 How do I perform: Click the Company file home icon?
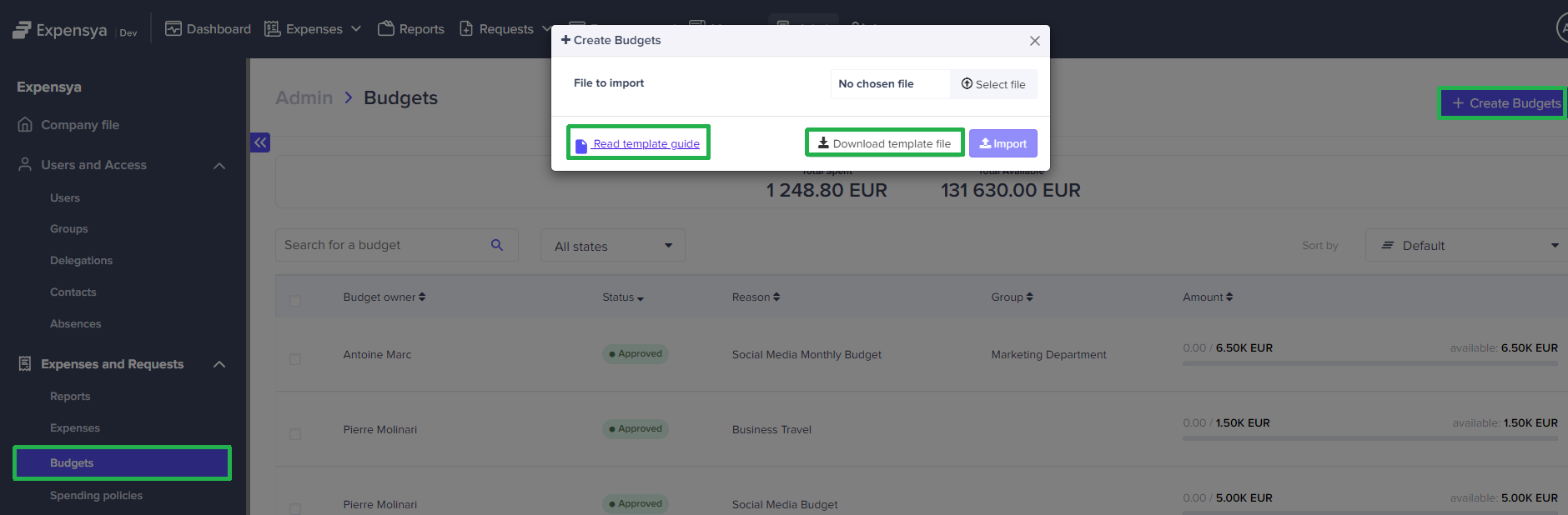(25, 125)
